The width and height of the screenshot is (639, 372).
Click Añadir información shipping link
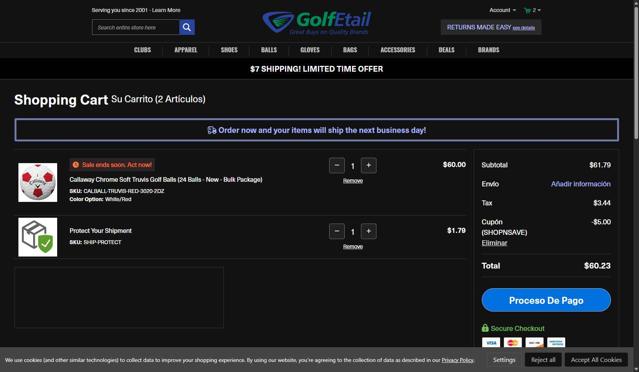click(x=581, y=184)
